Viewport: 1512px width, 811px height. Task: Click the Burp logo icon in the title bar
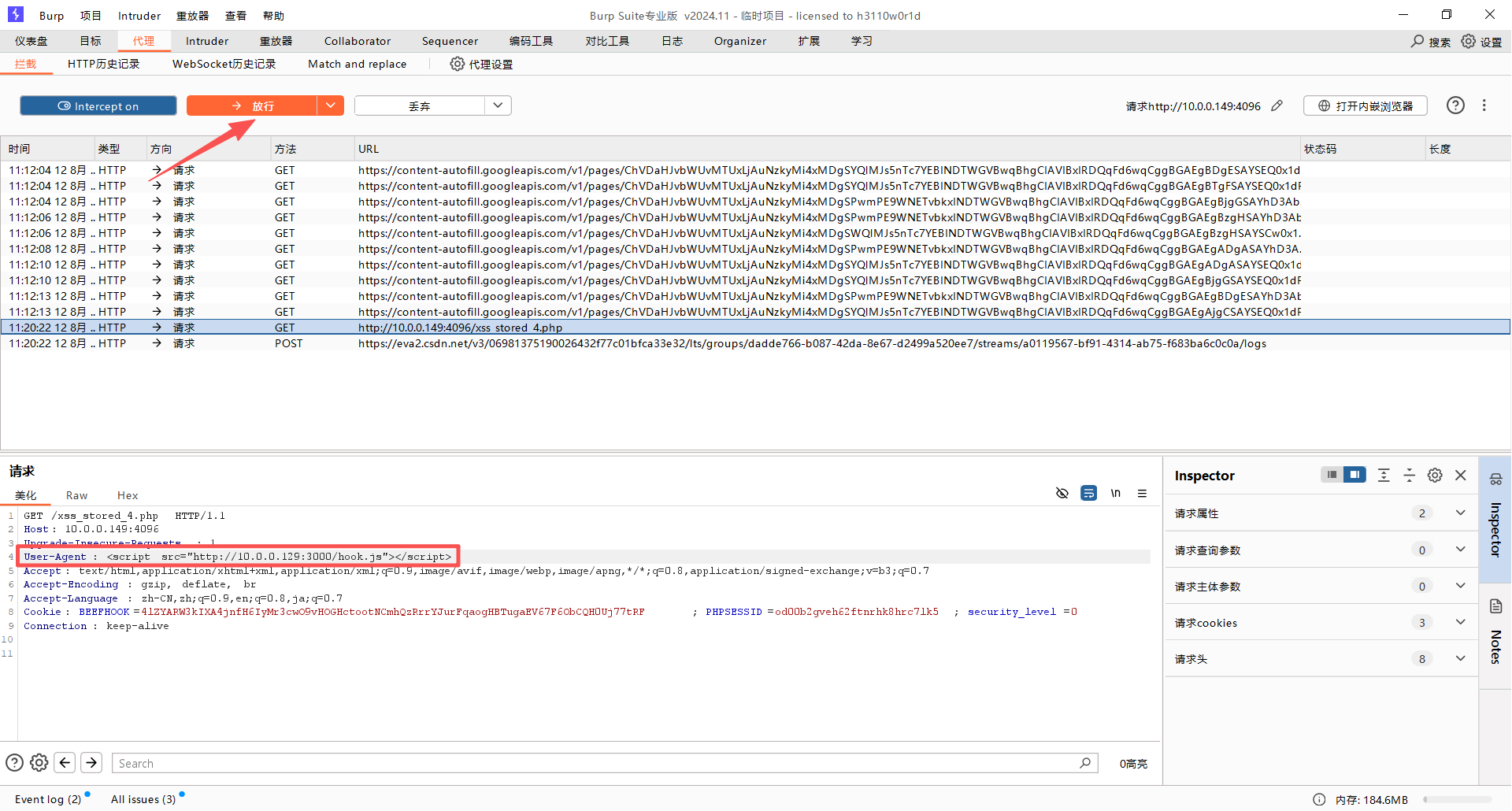tap(16, 14)
